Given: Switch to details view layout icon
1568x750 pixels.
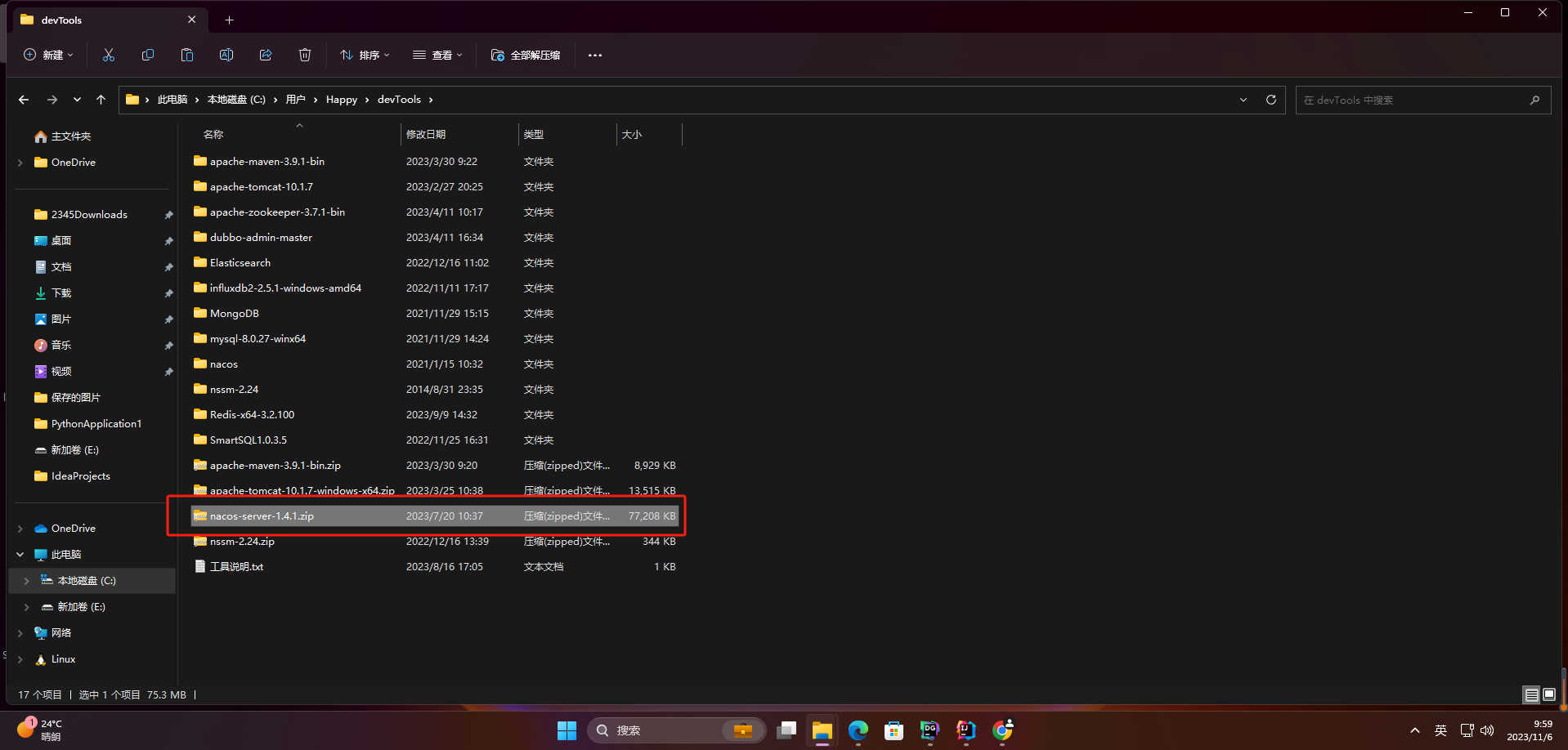Looking at the screenshot, I should (x=1532, y=694).
